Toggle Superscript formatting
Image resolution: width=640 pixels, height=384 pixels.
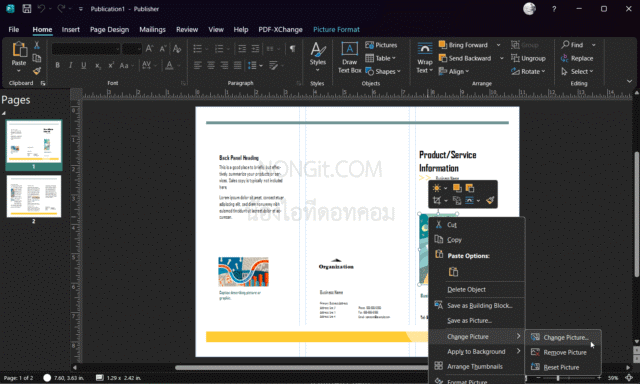pos(111,65)
